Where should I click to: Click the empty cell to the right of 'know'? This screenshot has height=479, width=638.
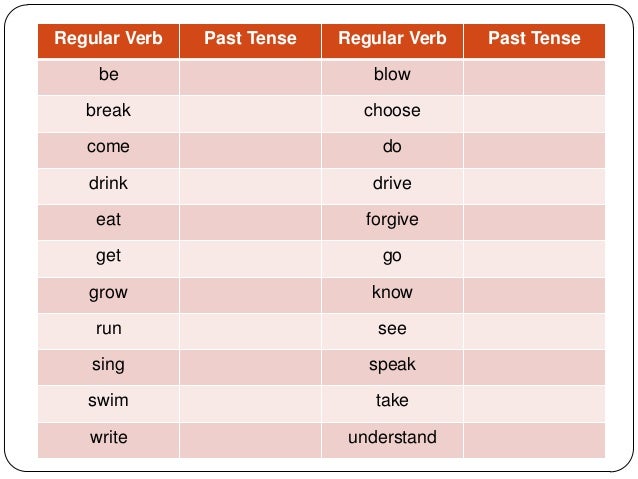(534, 295)
